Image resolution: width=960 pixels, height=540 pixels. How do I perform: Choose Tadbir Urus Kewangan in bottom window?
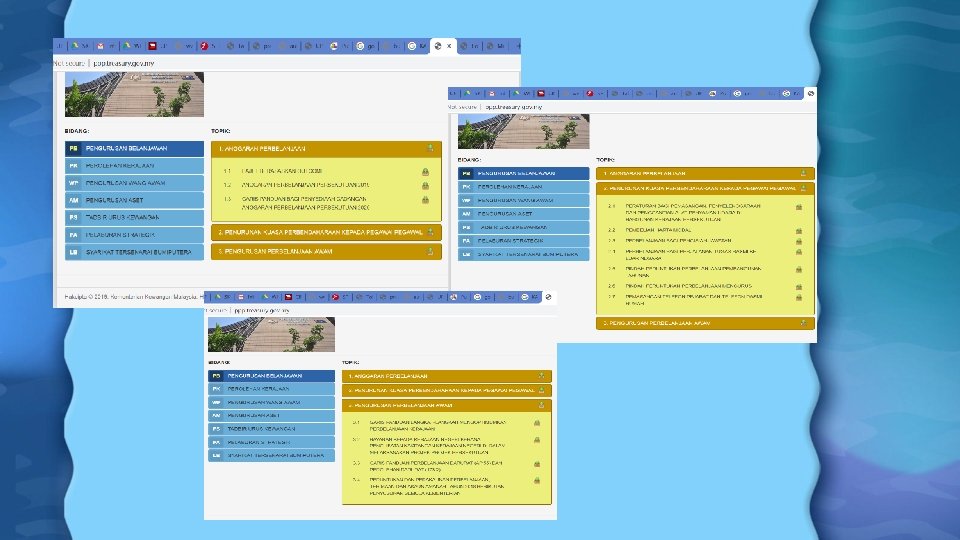[271, 429]
